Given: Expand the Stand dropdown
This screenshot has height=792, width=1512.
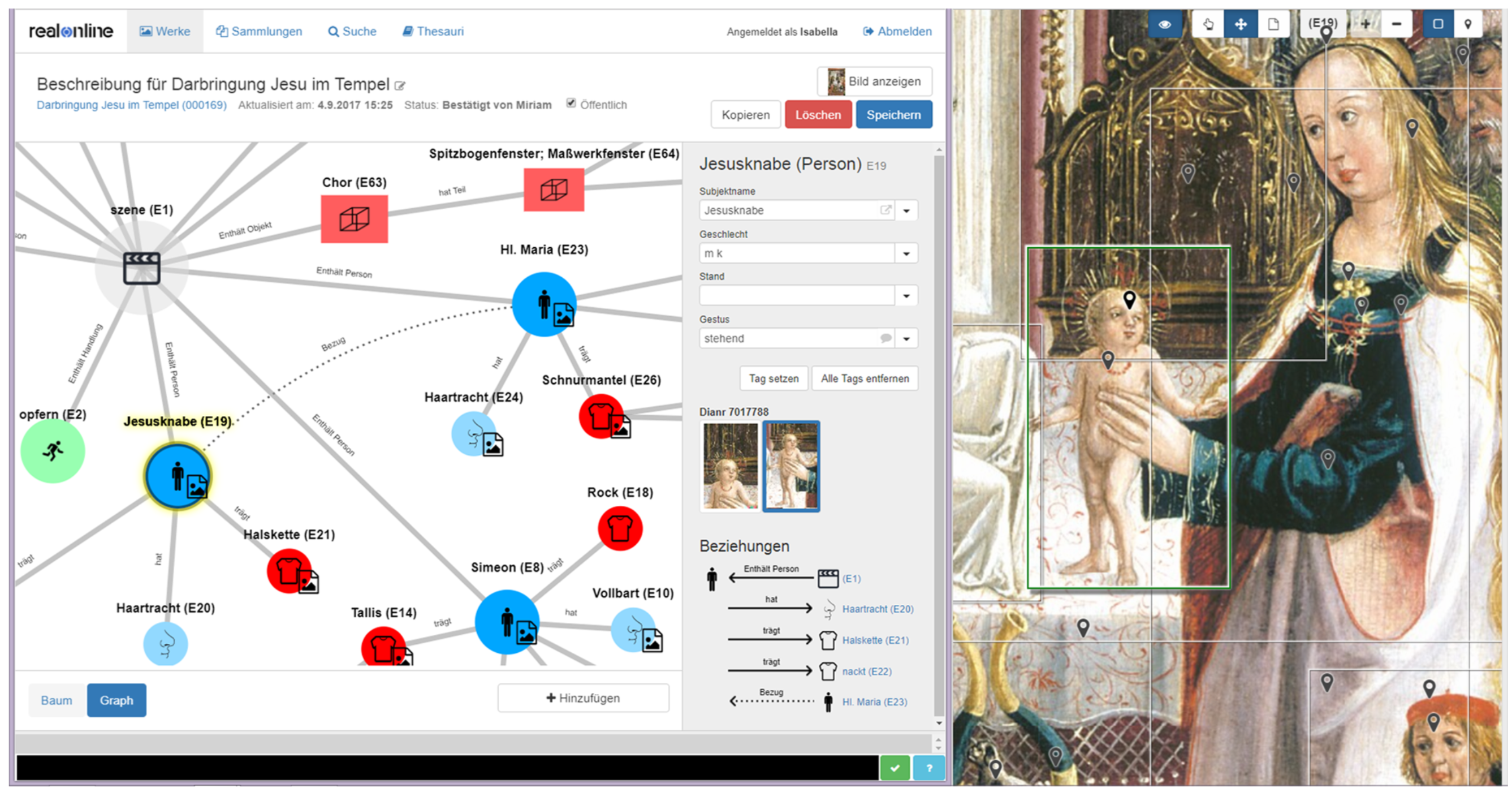Looking at the screenshot, I should tap(906, 296).
